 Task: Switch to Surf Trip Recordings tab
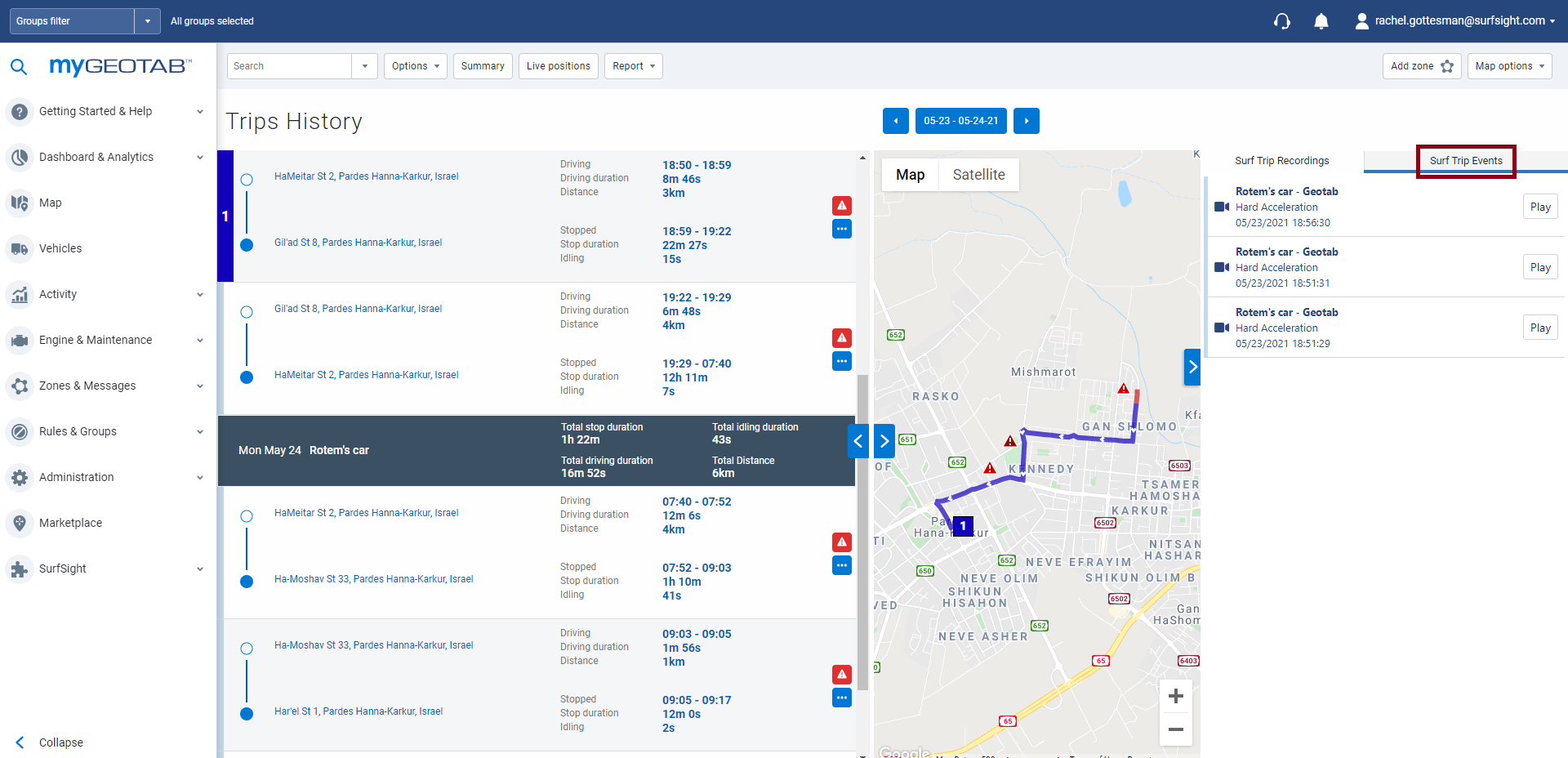tap(1282, 161)
